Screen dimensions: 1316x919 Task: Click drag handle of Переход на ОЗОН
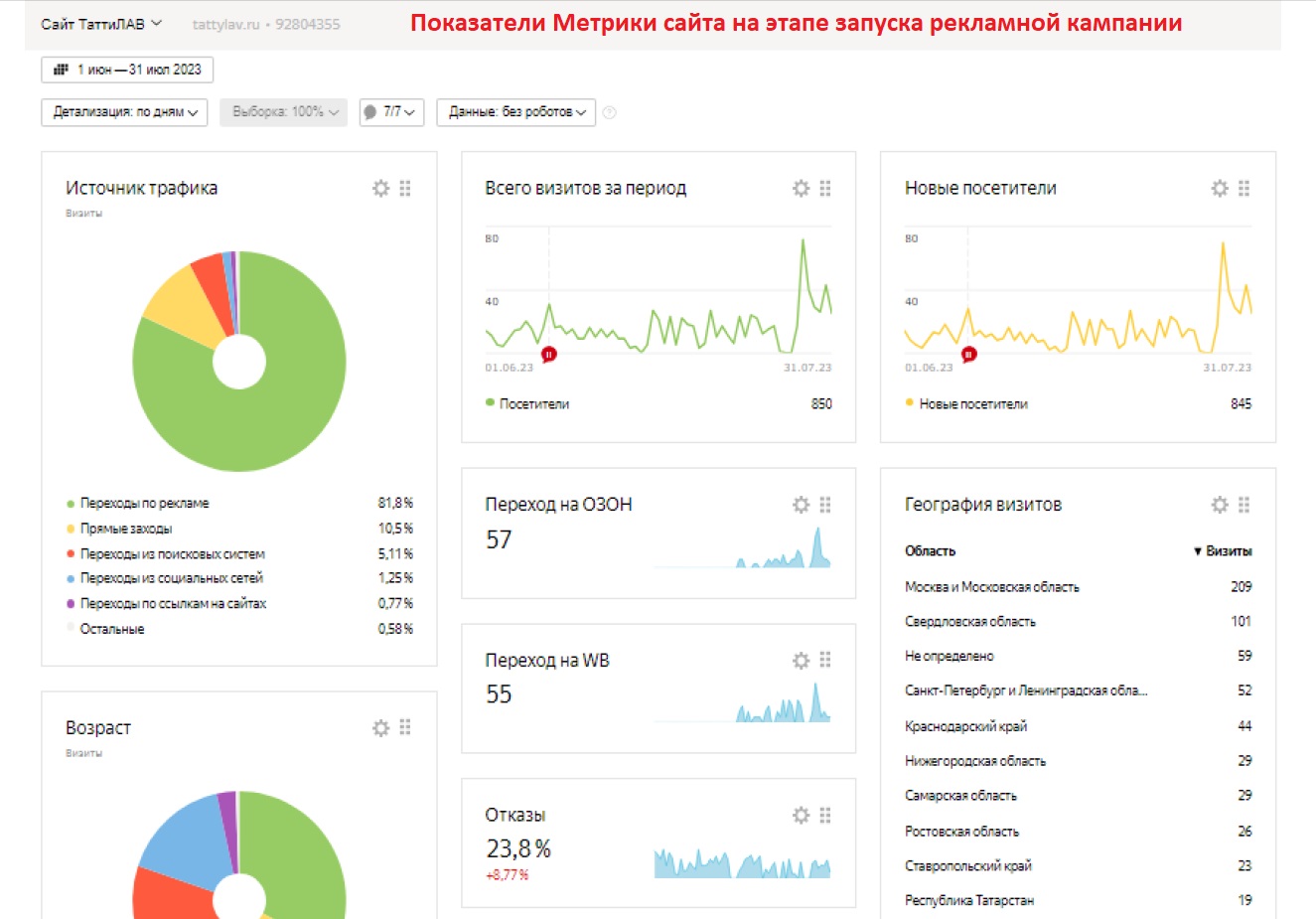(x=825, y=505)
